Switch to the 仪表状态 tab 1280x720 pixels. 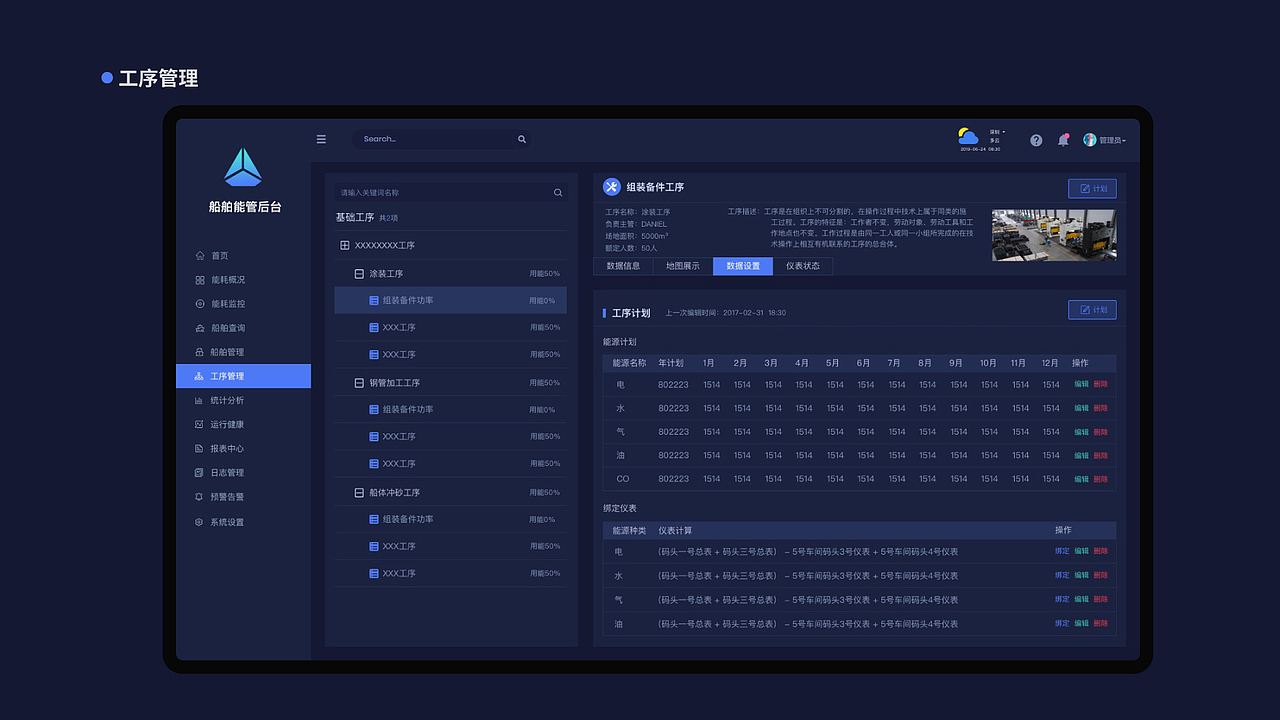click(803, 266)
